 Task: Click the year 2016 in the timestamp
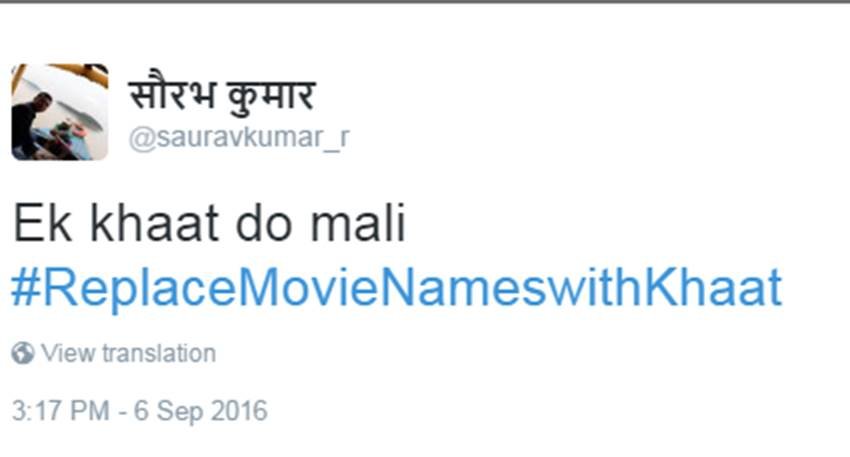pos(239,410)
